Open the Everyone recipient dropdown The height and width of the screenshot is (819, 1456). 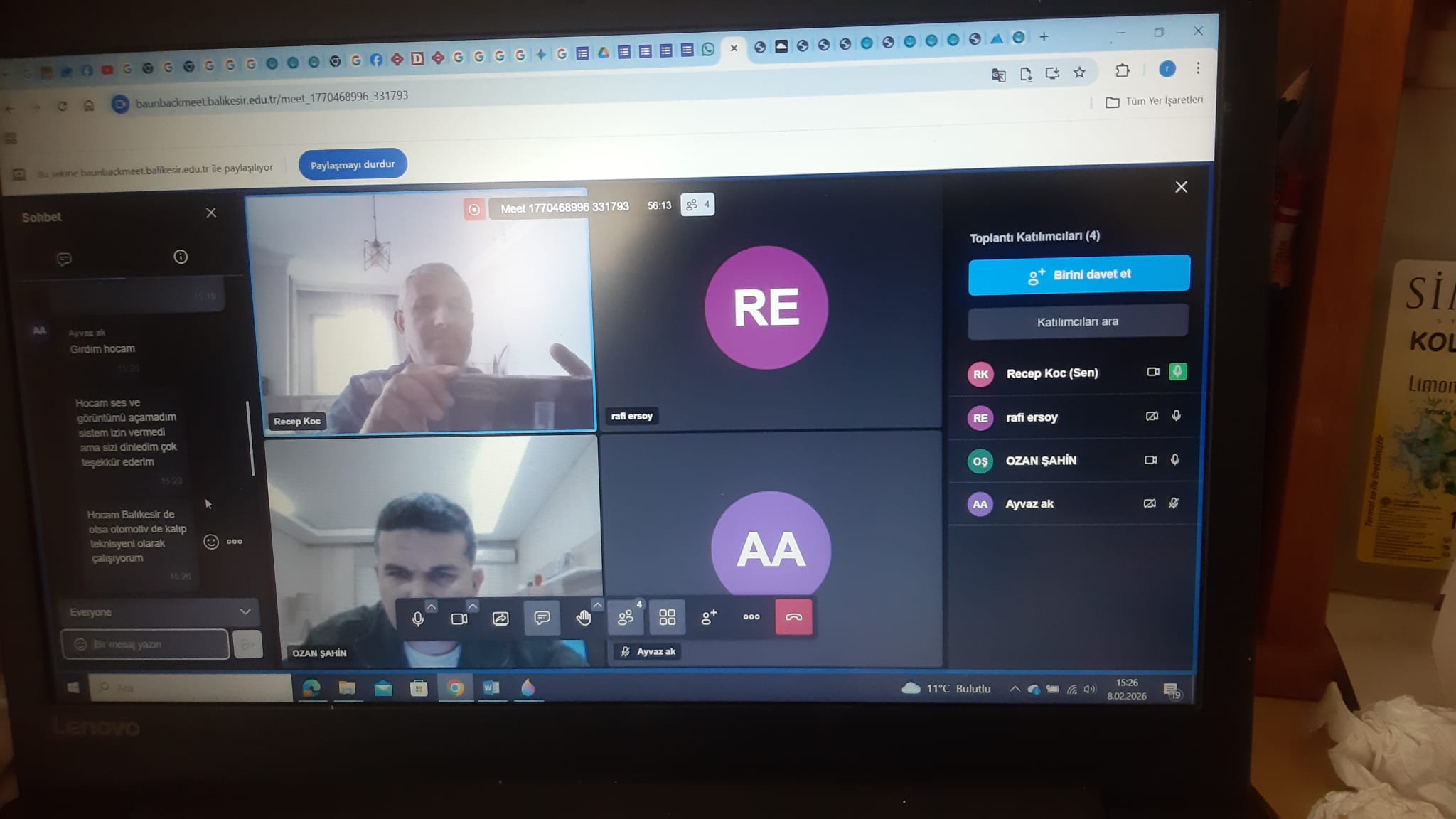[x=159, y=612]
